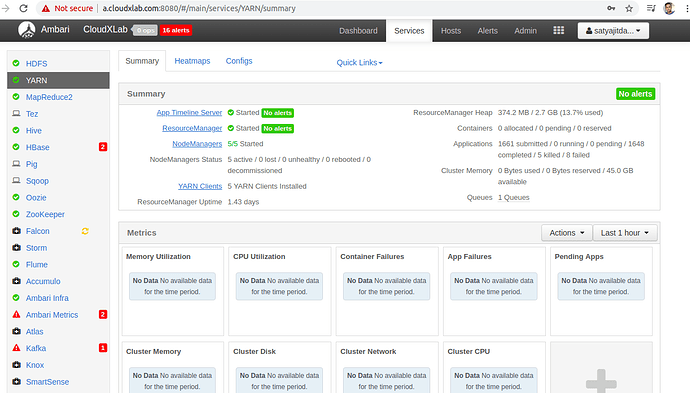Image resolution: width=690 pixels, height=393 pixels.
Task: Click the add metric widget plus icon
Action: click(x=601, y=380)
